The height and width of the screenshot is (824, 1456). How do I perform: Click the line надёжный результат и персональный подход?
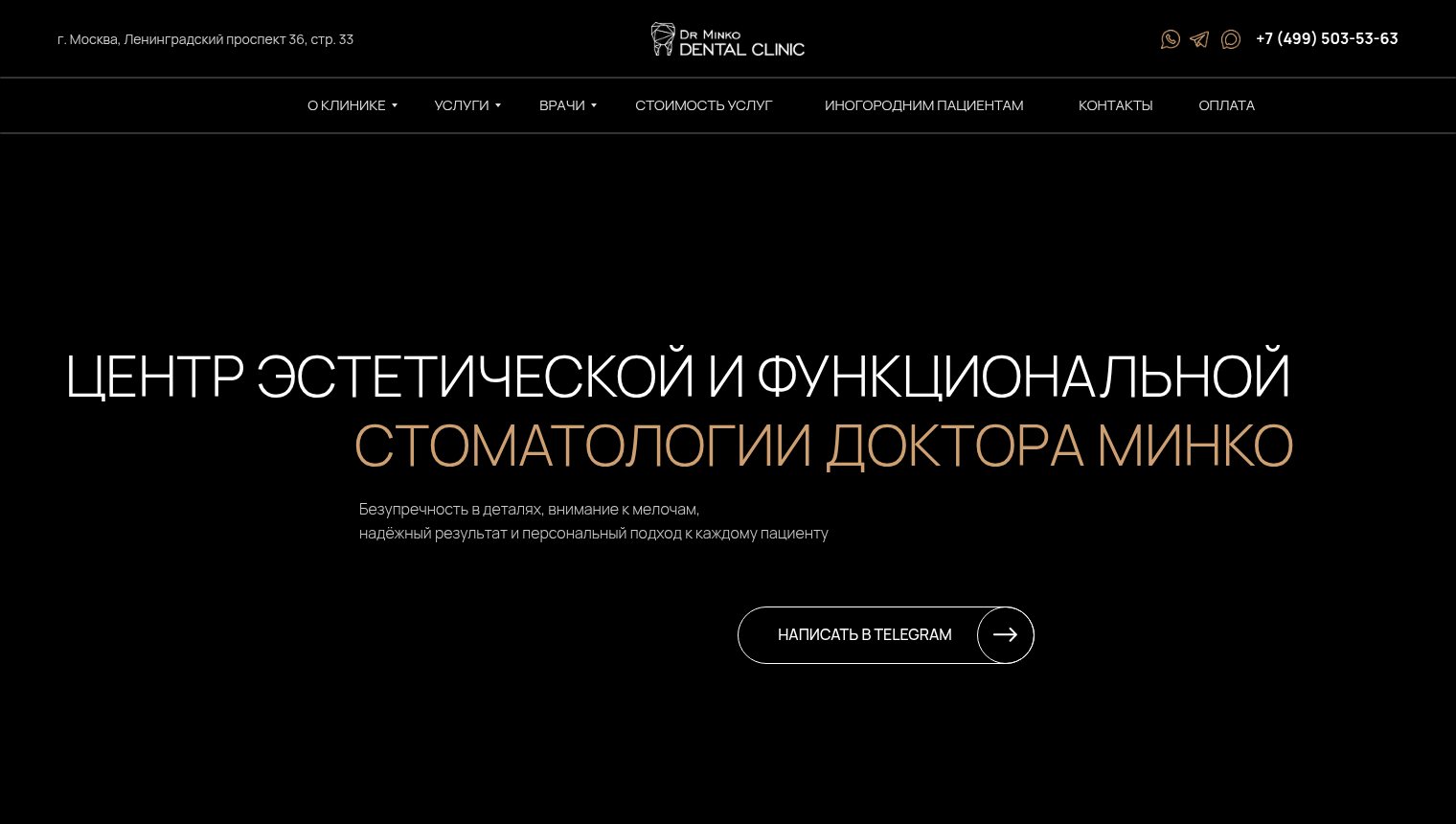[594, 533]
